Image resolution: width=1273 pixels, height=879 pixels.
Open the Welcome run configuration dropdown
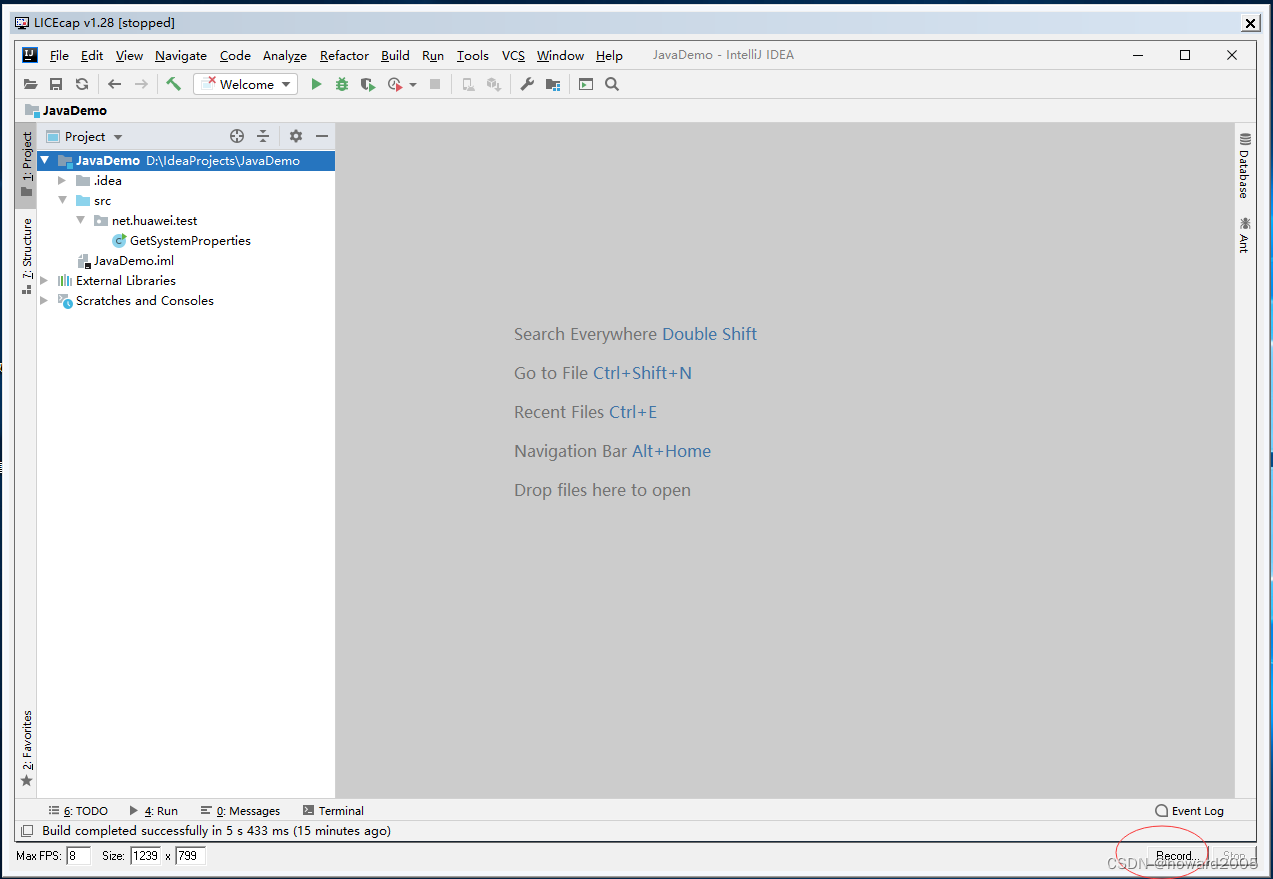tap(245, 85)
